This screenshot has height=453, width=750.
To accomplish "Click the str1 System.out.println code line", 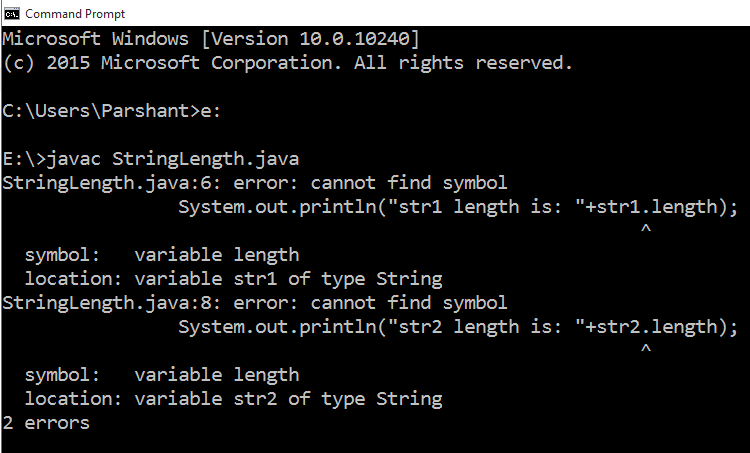I will 457,207.
